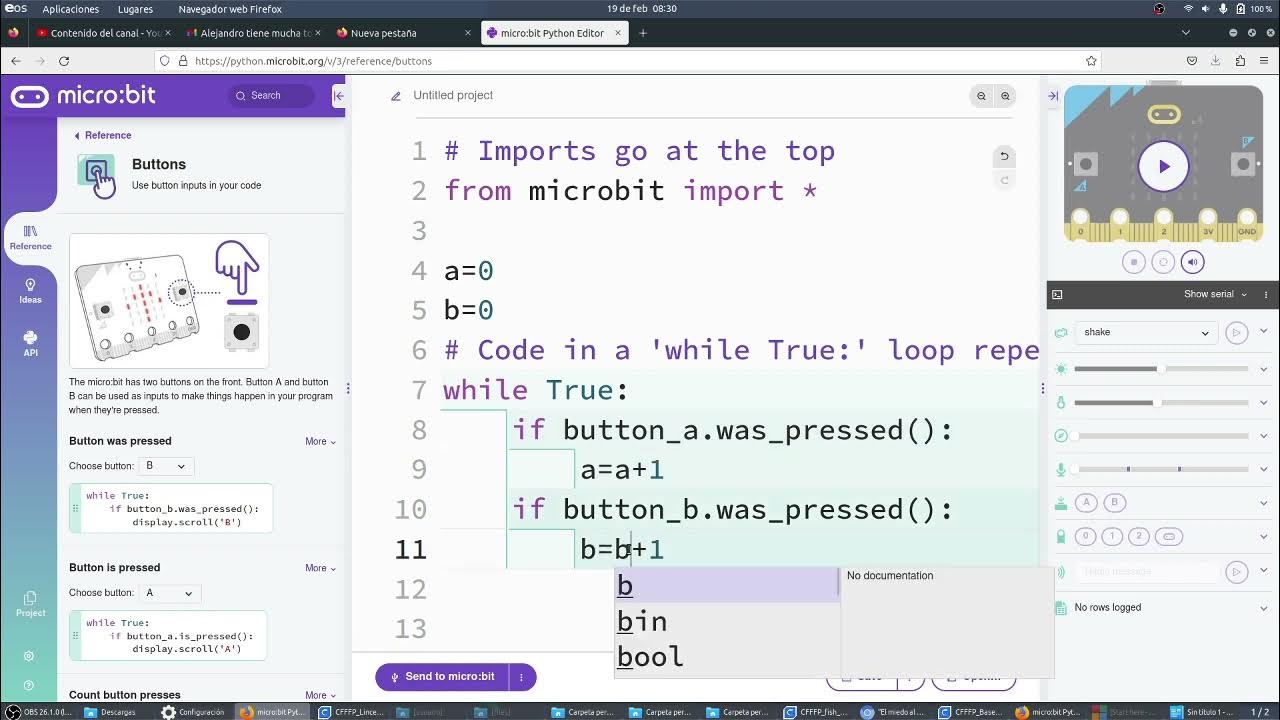Screen dimensions: 1280x720
Task: Bookmark this page star icon
Action: point(1091,61)
